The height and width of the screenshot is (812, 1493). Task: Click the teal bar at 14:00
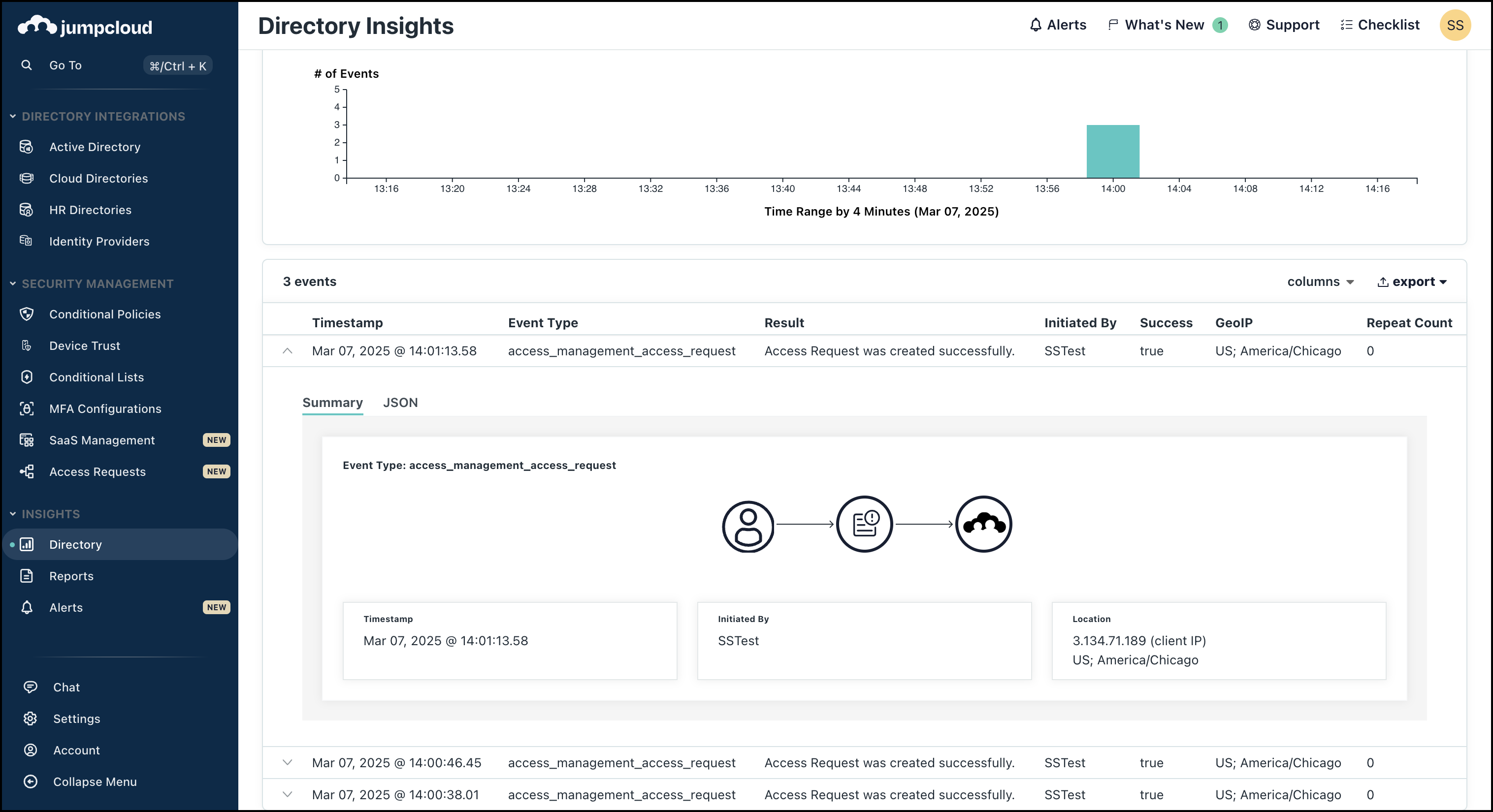(1112, 152)
